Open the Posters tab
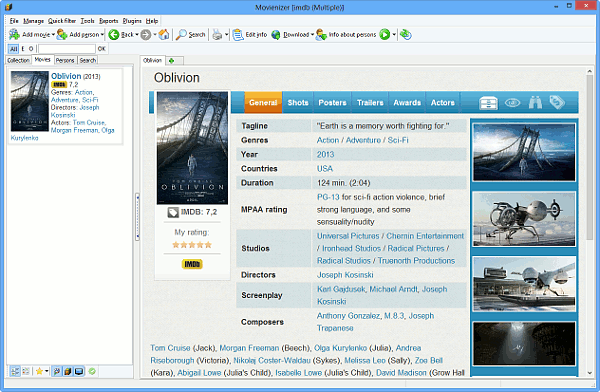 [332, 103]
